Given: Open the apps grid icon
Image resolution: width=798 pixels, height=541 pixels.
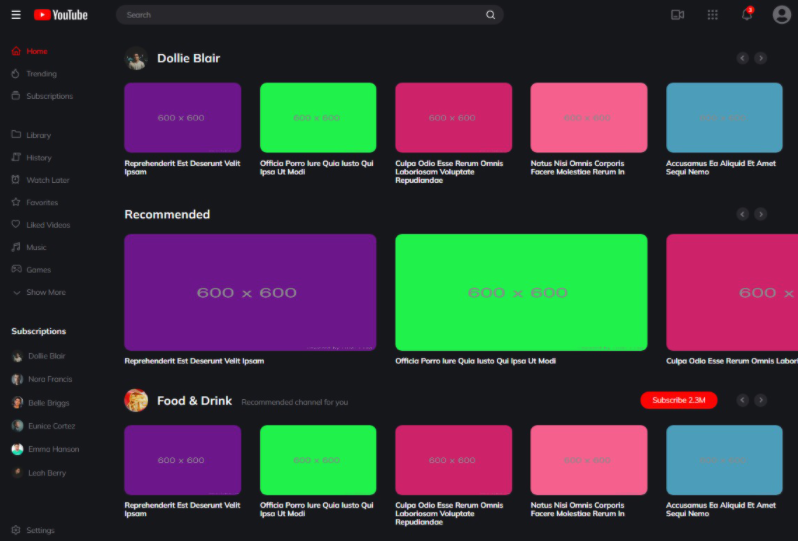Looking at the screenshot, I should [712, 15].
